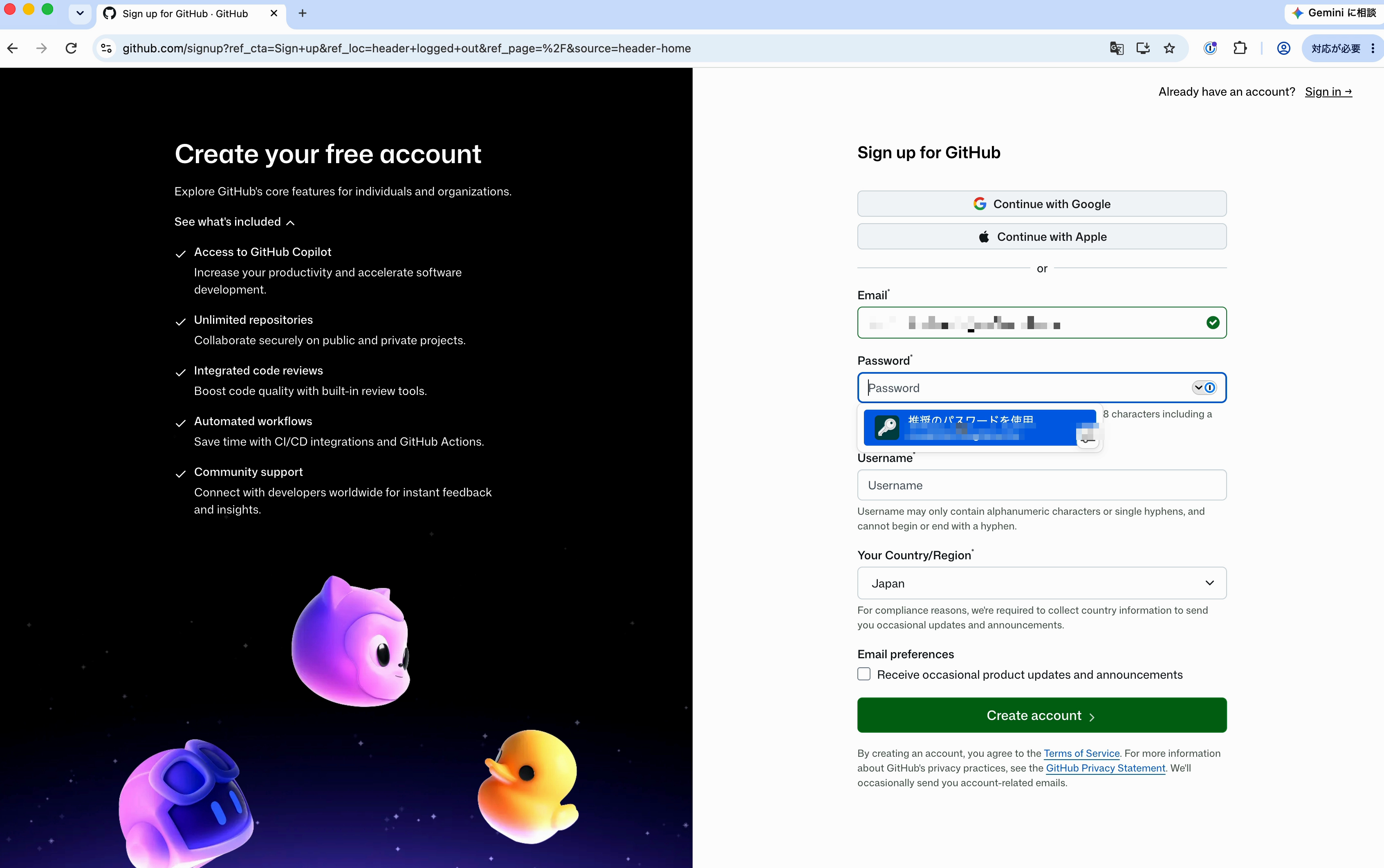Open the Extensions puzzle icon
Image resolution: width=1384 pixels, height=868 pixels.
(1240, 48)
